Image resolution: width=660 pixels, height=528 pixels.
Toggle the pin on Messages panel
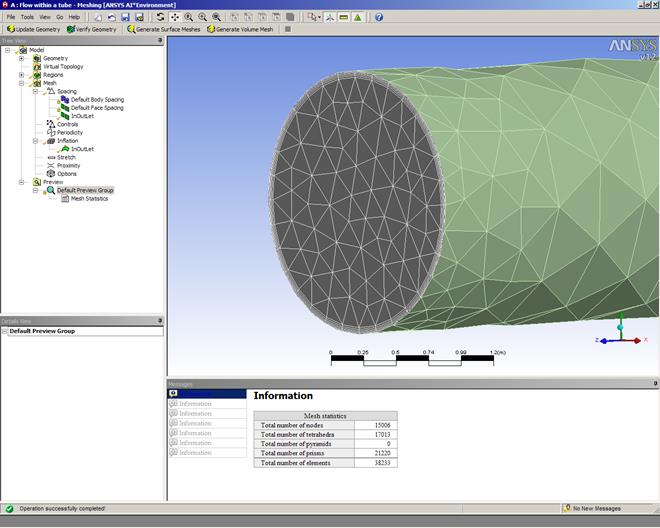pyautogui.click(x=655, y=383)
